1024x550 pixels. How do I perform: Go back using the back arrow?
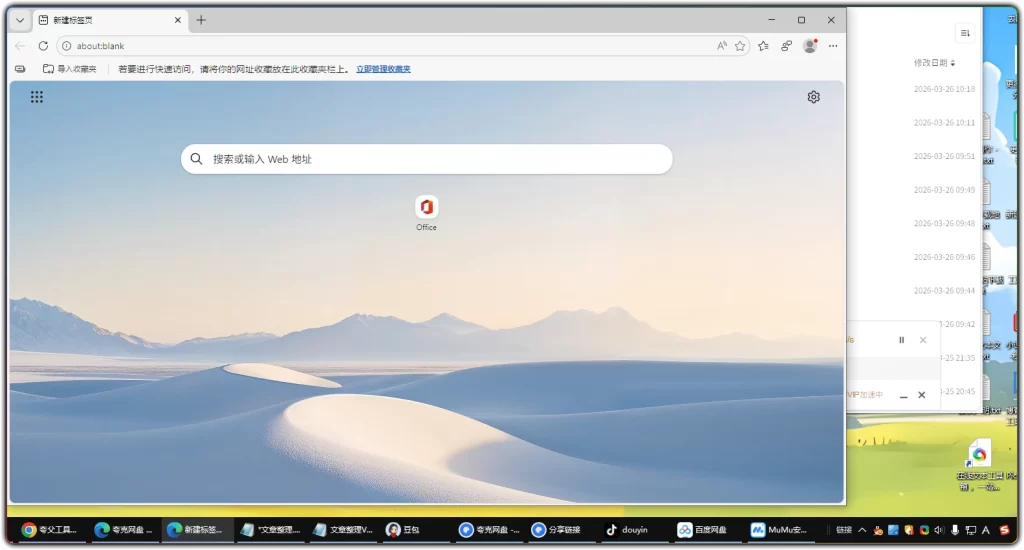(x=20, y=46)
